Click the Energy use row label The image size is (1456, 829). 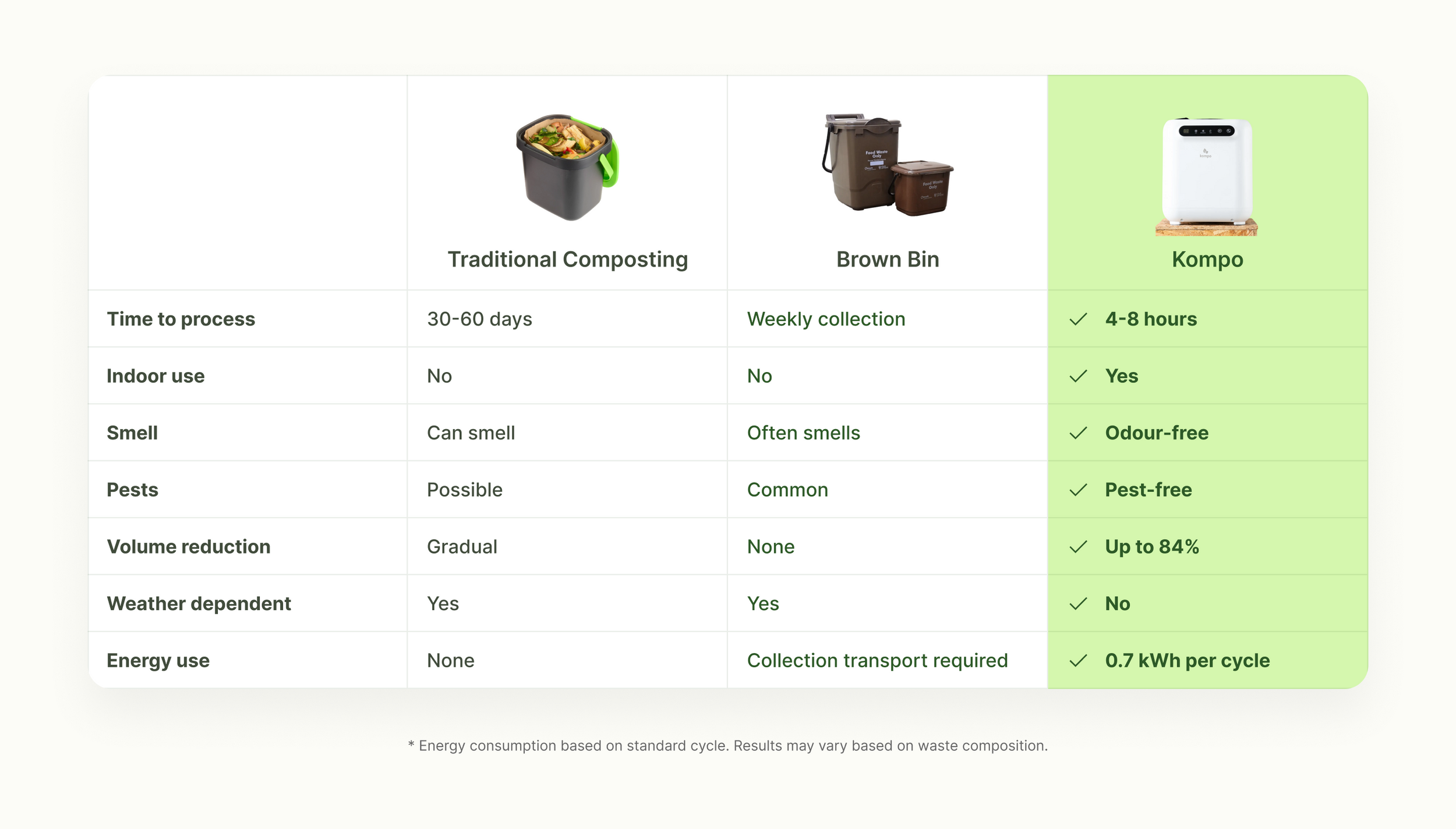pyautogui.click(x=158, y=661)
